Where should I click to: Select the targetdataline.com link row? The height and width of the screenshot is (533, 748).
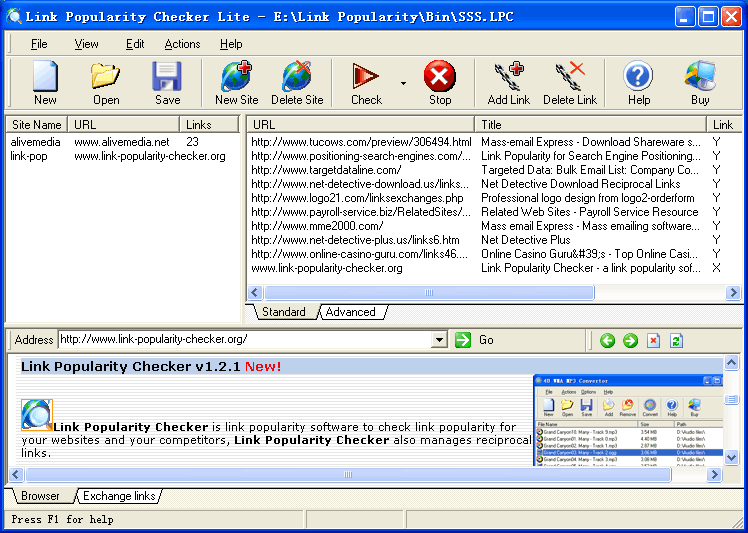[494, 170]
